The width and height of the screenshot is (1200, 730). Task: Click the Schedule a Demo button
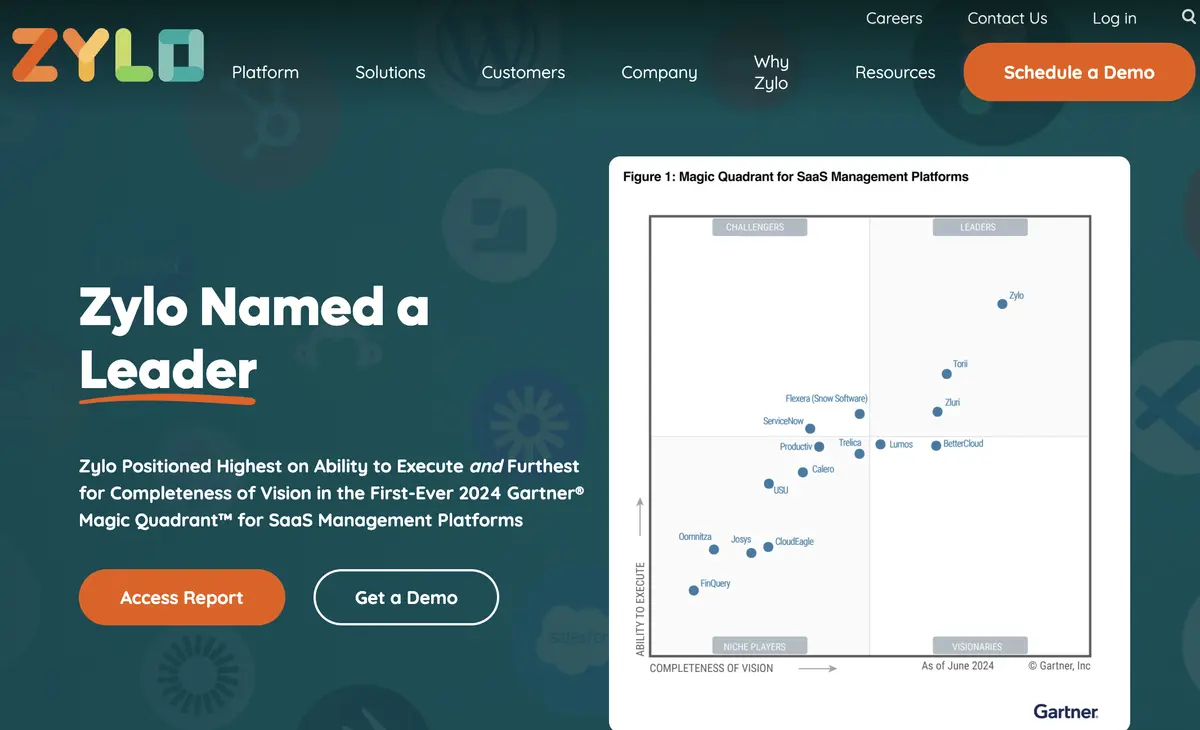coord(1078,72)
